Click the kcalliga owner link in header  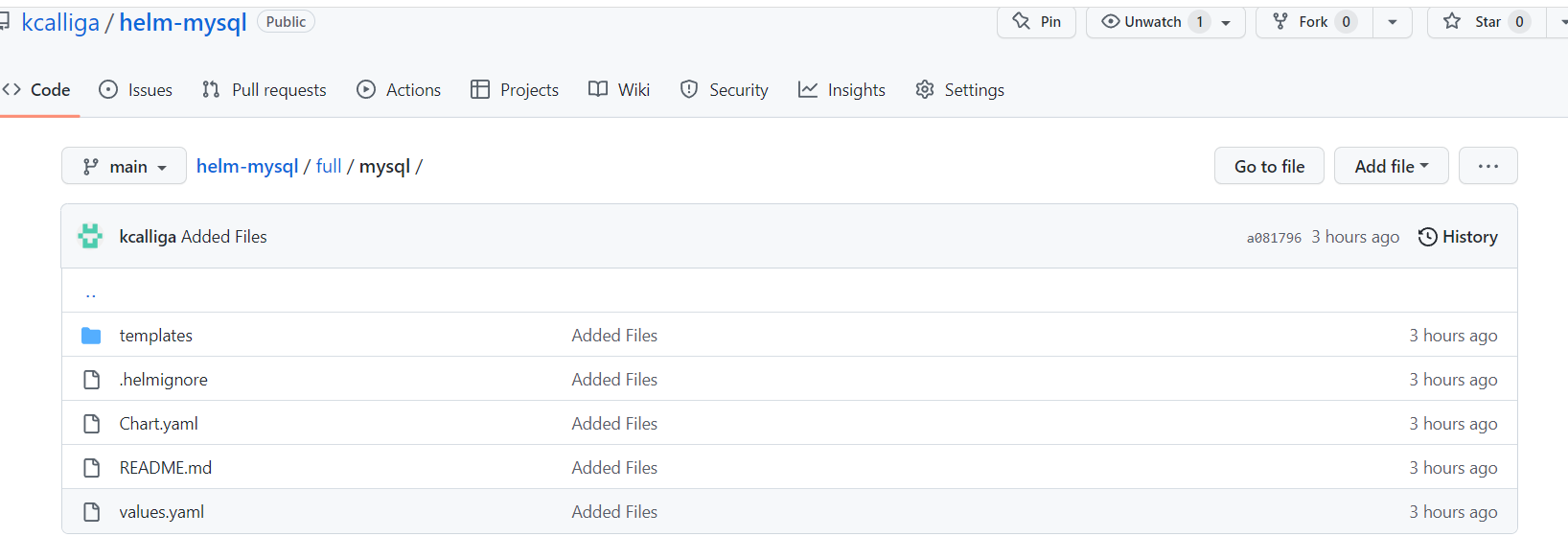click(60, 22)
